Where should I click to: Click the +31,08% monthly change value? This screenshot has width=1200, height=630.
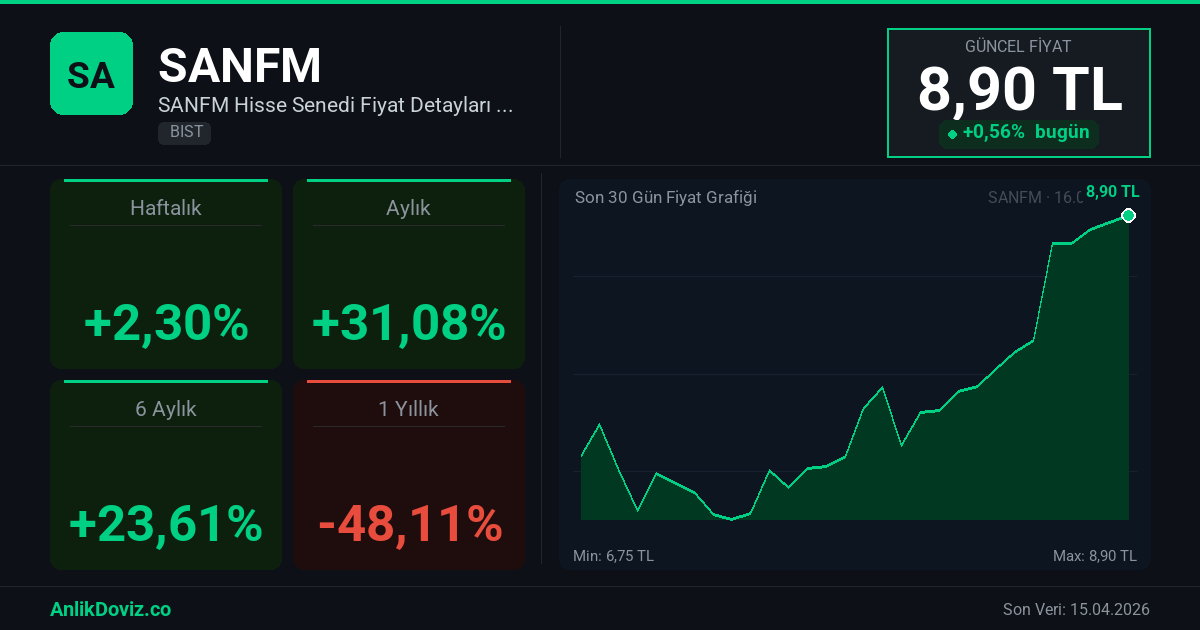point(409,323)
